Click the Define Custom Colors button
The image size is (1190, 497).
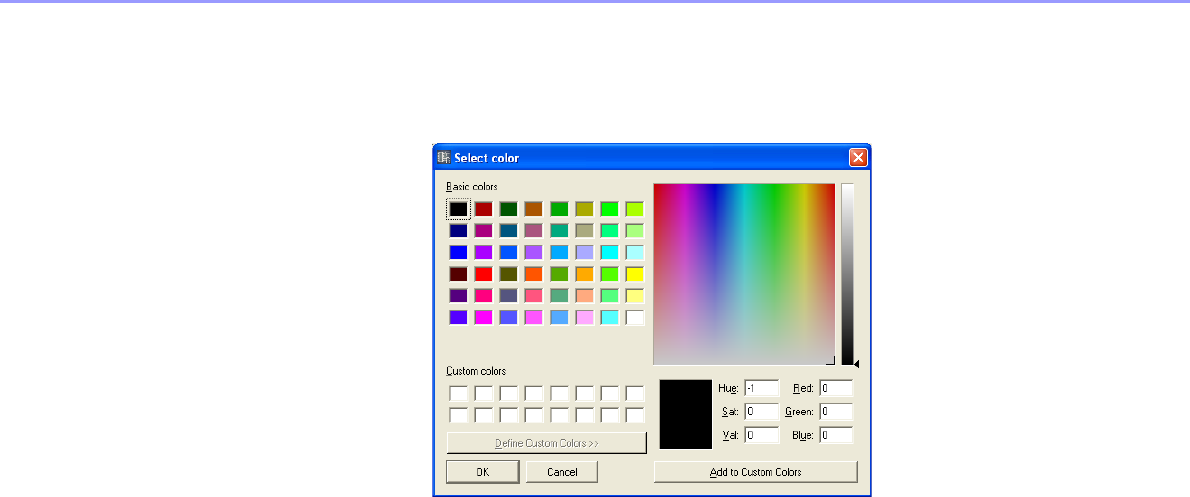546,443
